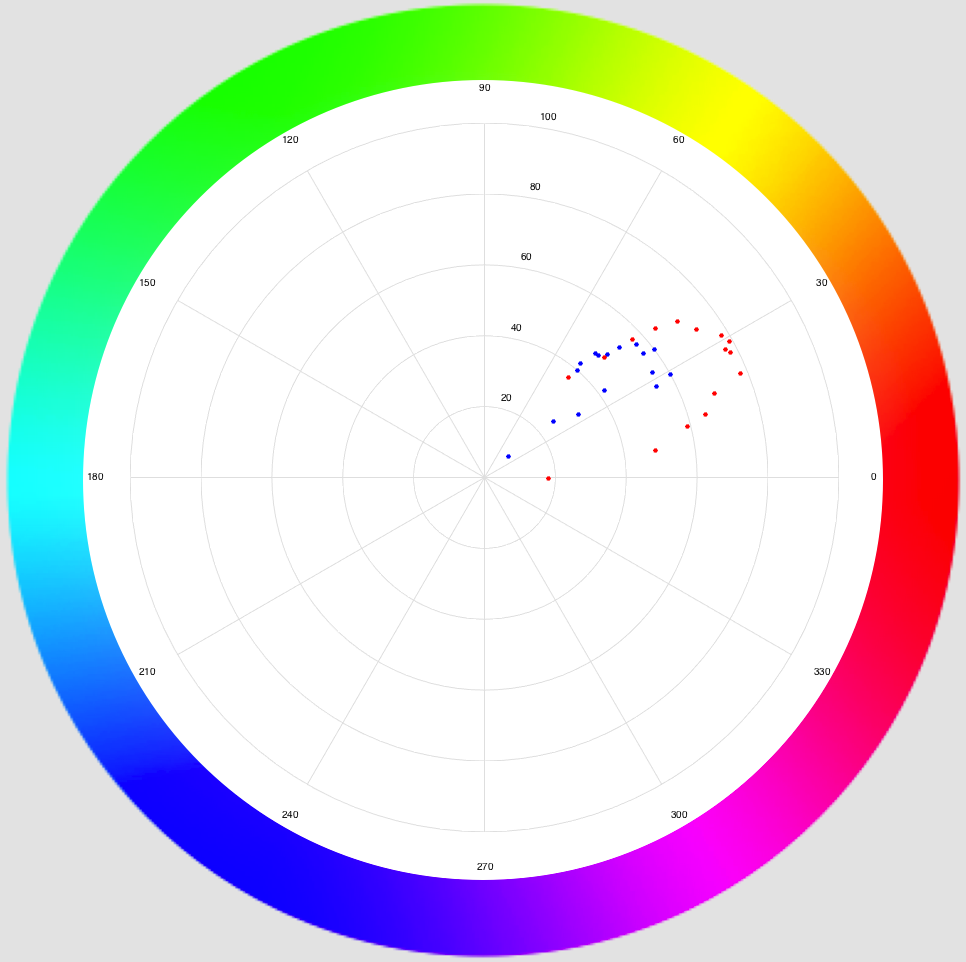
Task: Click the red data point on the 0° axis
Action: 549,478
